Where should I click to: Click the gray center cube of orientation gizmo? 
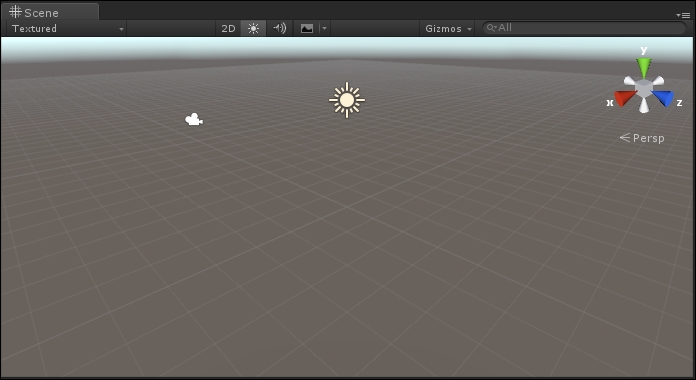pyautogui.click(x=644, y=89)
